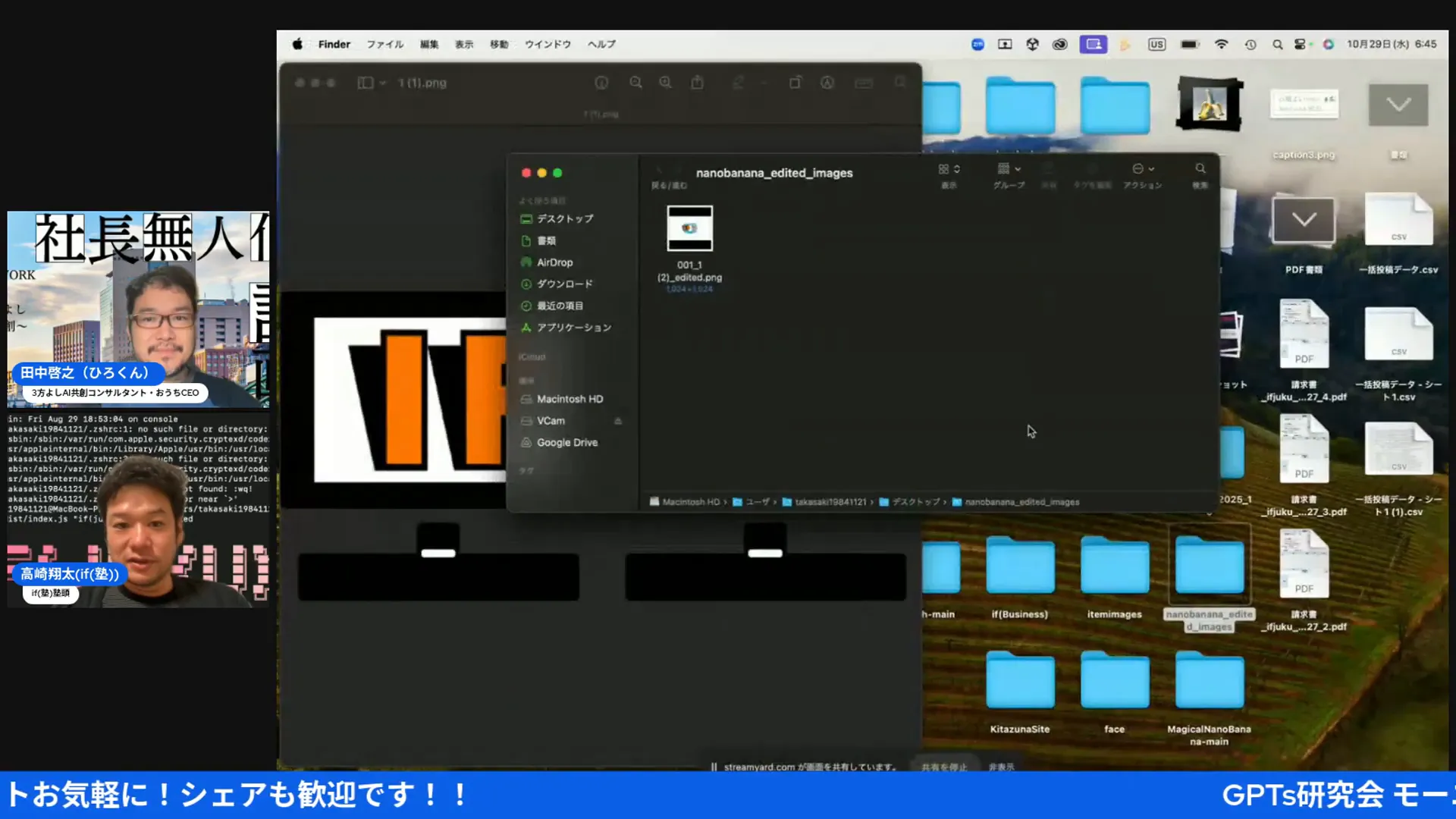Open アプリケーション in the sidebar
The width and height of the screenshot is (1456, 819).
coord(573,328)
